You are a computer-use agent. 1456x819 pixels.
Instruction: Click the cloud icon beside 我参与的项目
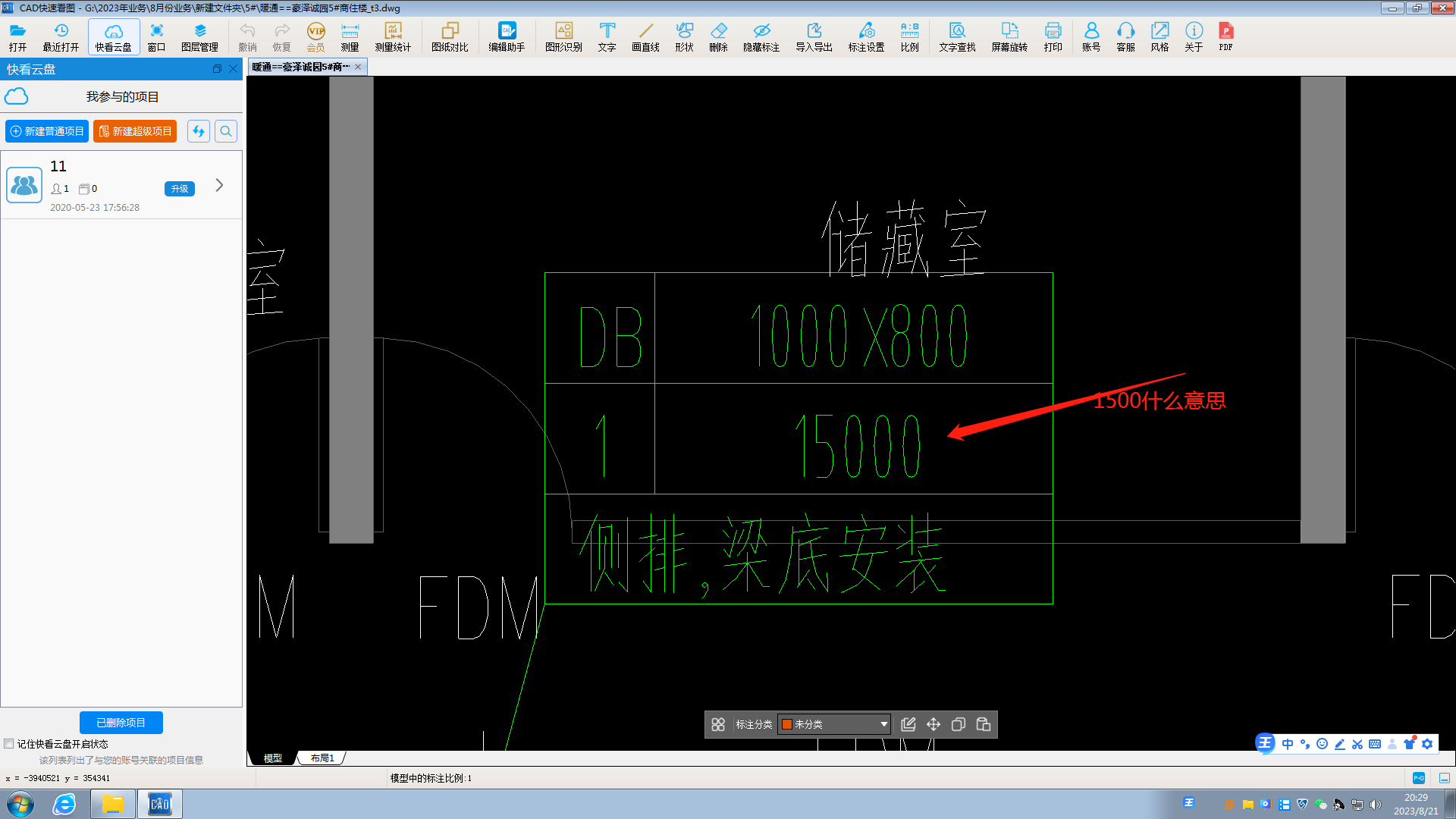pyautogui.click(x=16, y=96)
